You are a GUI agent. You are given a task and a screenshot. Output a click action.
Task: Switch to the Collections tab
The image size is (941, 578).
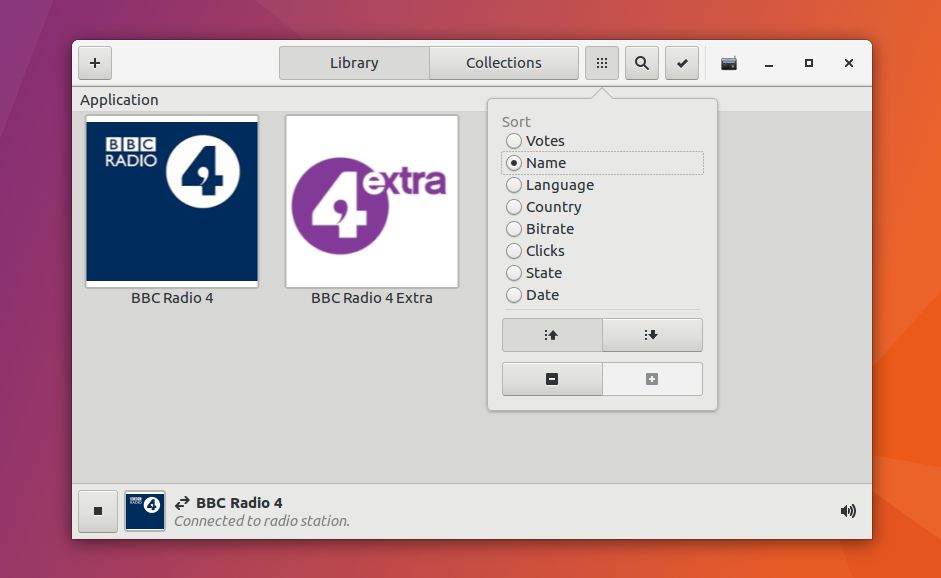pyautogui.click(x=504, y=62)
